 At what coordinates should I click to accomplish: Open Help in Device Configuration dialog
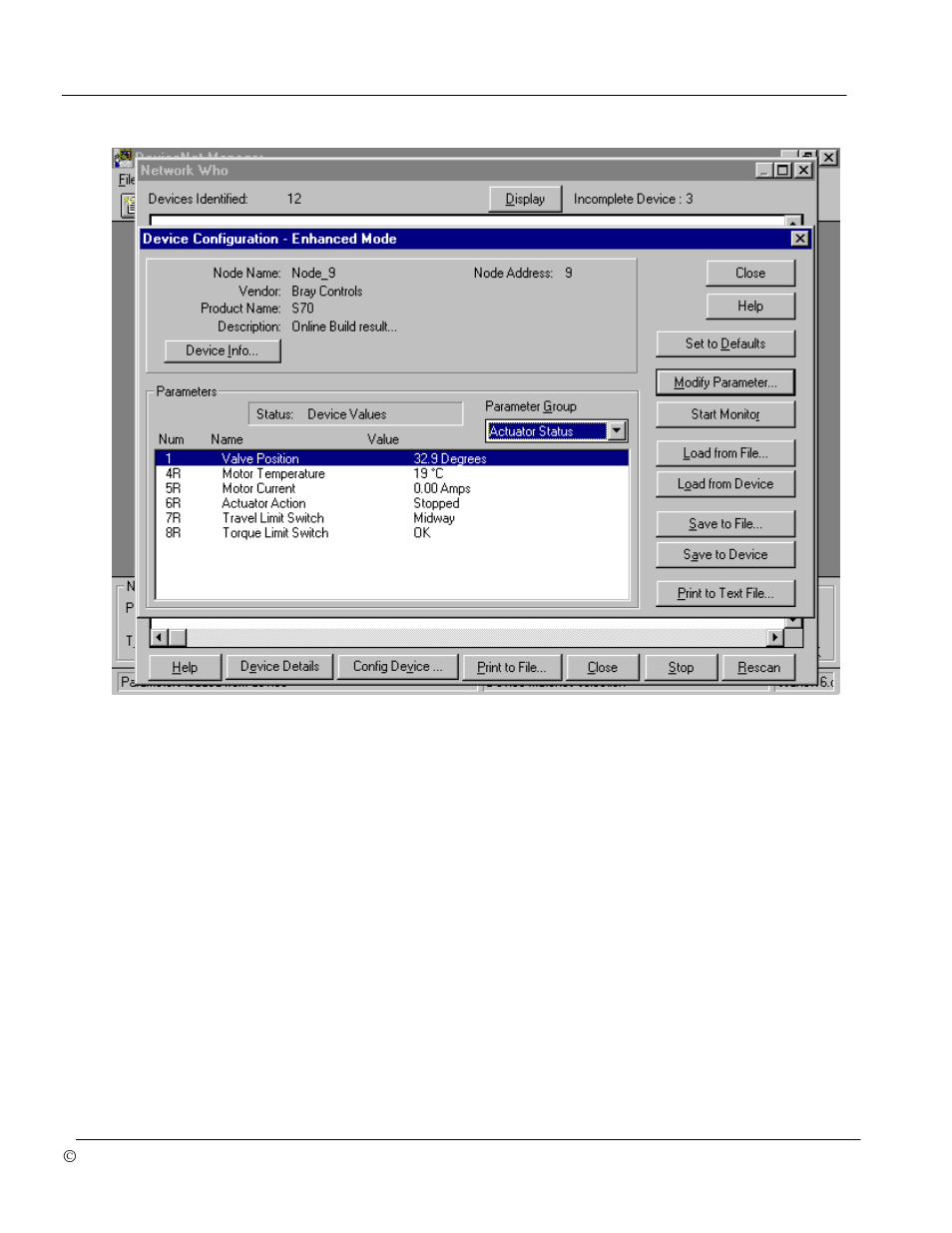click(x=750, y=307)
